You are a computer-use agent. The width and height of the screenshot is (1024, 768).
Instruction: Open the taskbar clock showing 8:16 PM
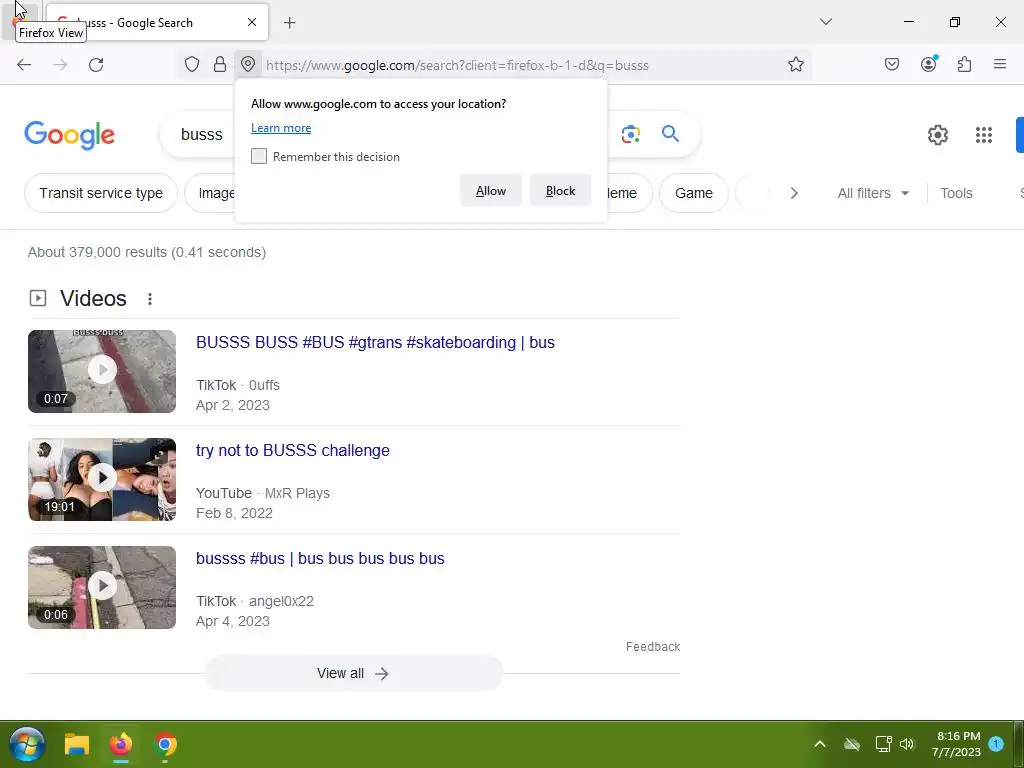[957, 744]
